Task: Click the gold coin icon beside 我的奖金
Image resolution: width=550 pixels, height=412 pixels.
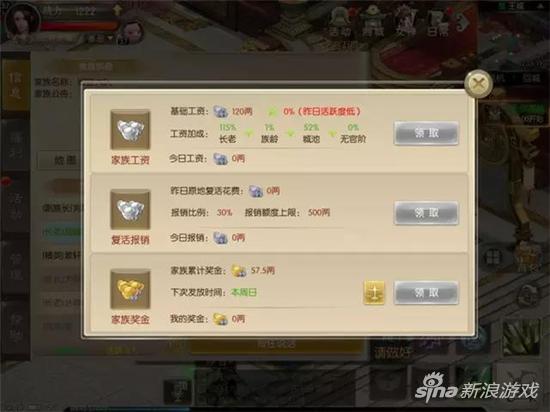Action: click(221, 319)
